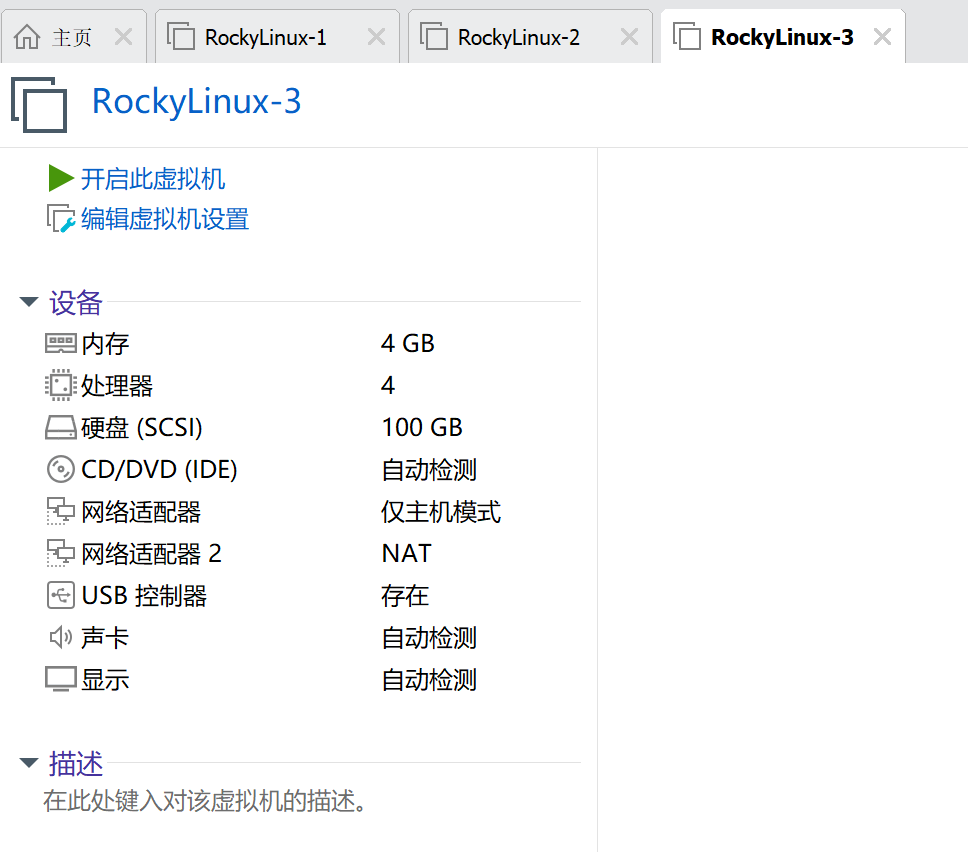Click 开启此虚拟机 link
Image resolution: width=968 pixels, height=852 pixels.
point(152,179)
